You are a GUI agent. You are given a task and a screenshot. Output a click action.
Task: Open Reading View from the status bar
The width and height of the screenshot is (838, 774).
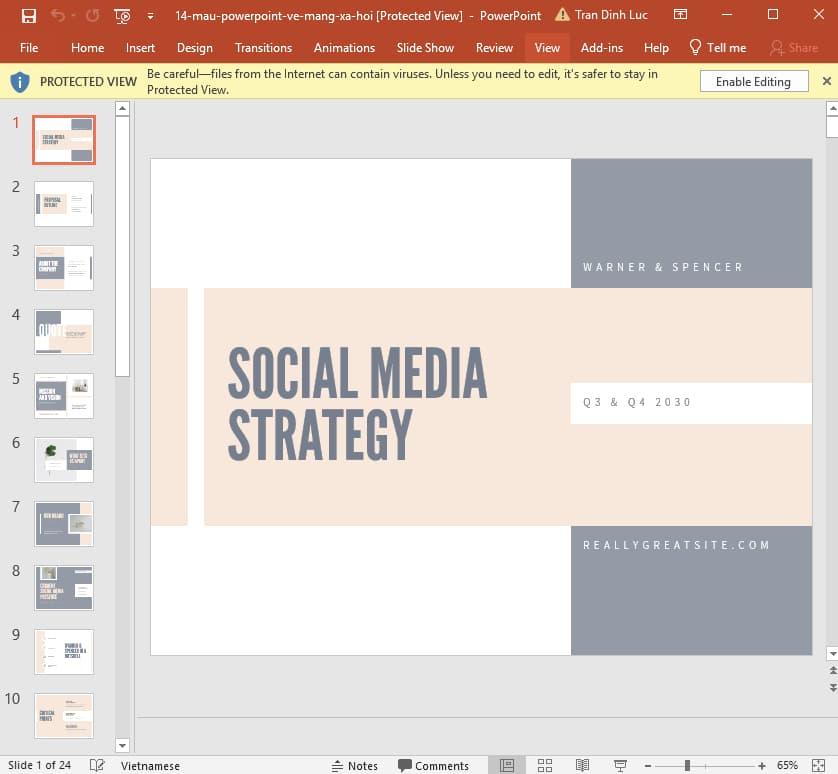coord(583,765)
